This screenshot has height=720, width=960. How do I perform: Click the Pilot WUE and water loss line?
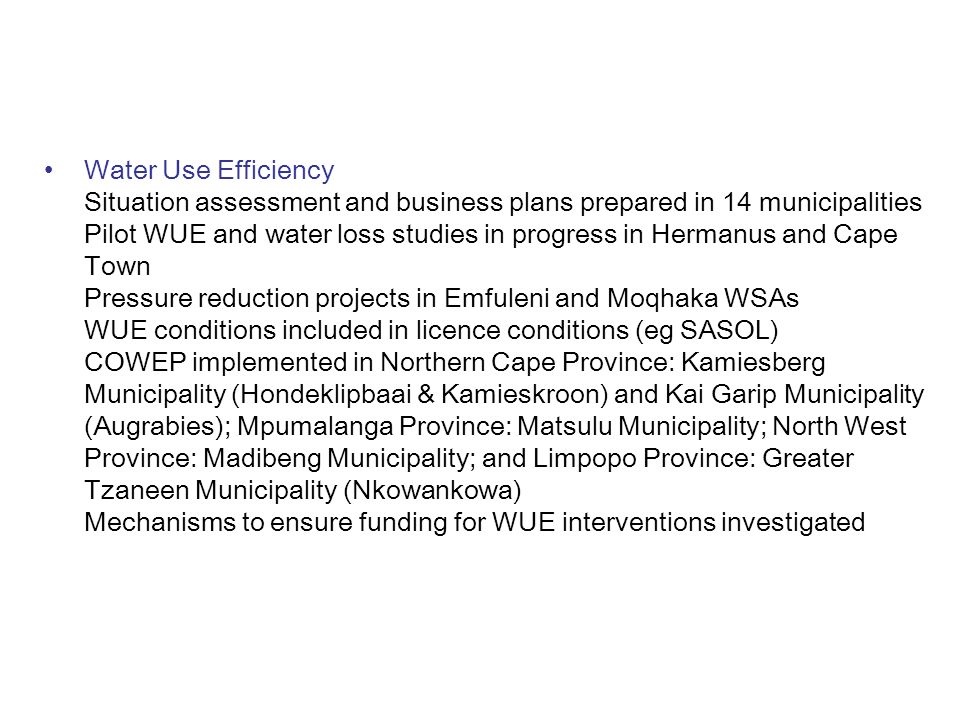[490, 234]
